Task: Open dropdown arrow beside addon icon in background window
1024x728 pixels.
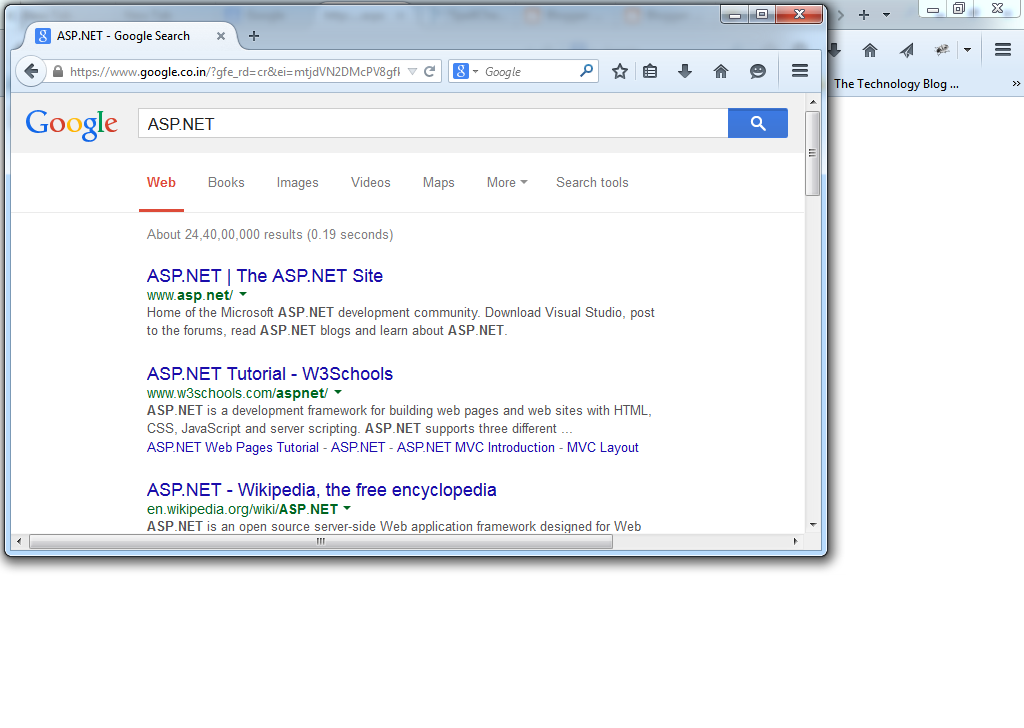Action: pos(967,50)
